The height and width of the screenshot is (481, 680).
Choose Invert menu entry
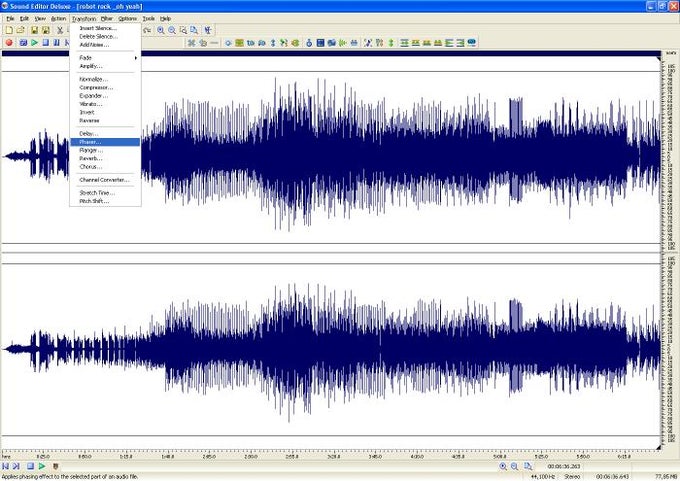[x=105, y=112]
